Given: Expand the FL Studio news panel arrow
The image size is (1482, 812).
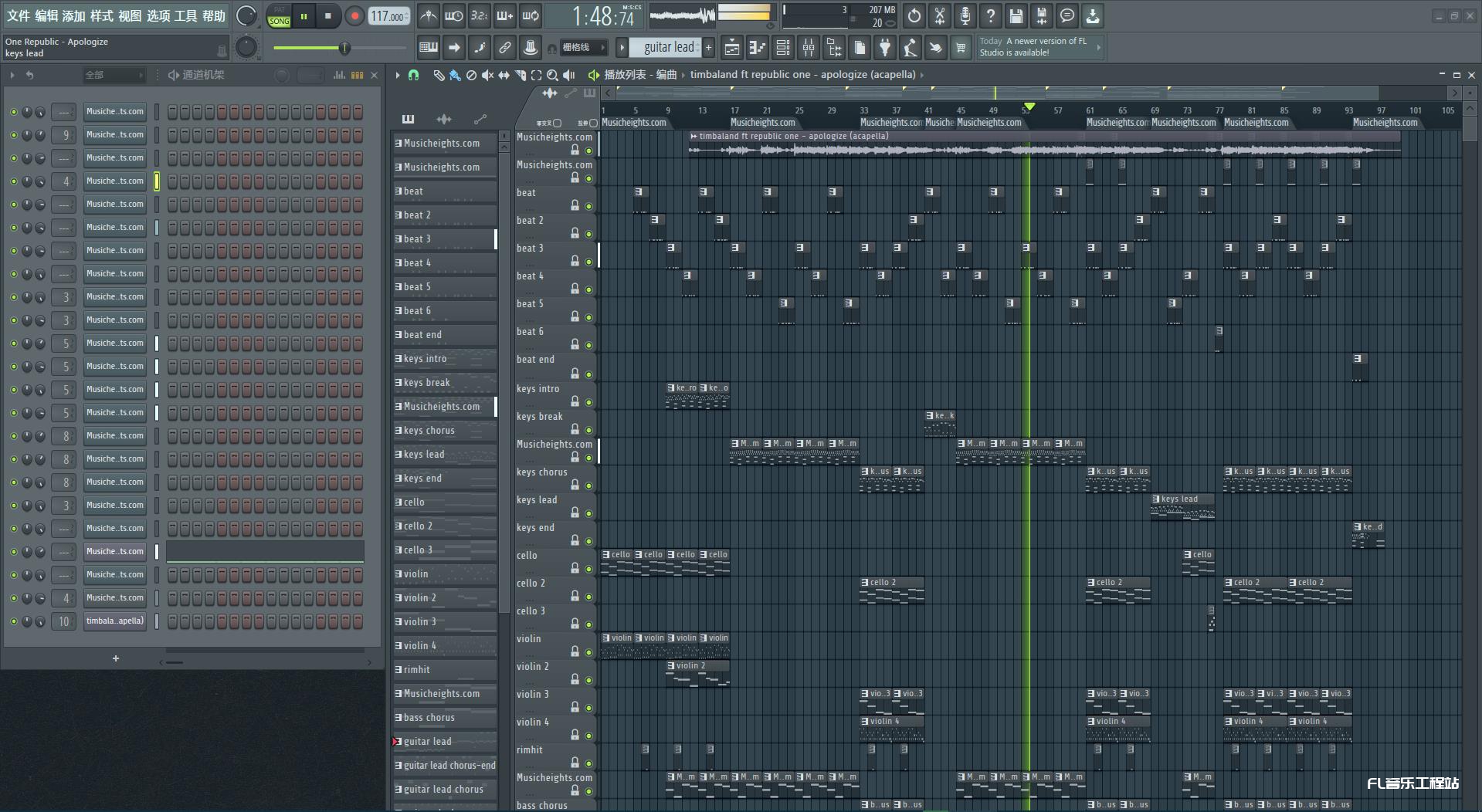Looking at the screenshot, I should coord(1098,48).
